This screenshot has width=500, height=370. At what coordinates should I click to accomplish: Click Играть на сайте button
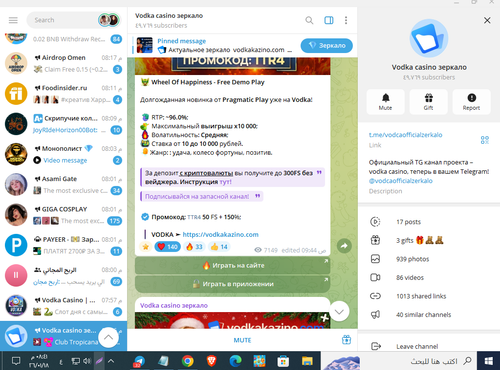click(x=232, y=266)
